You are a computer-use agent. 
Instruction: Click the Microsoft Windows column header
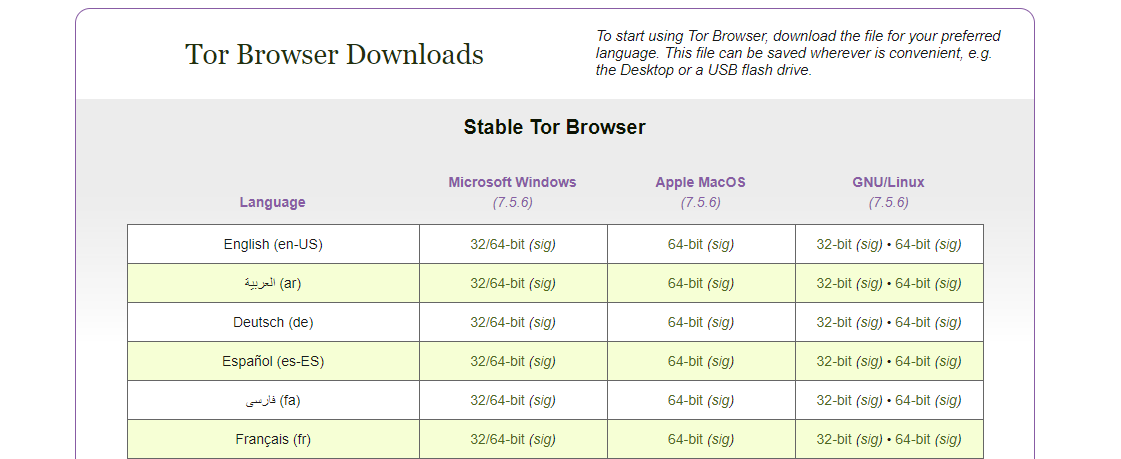pyautogui.click(x=512, y=182)
